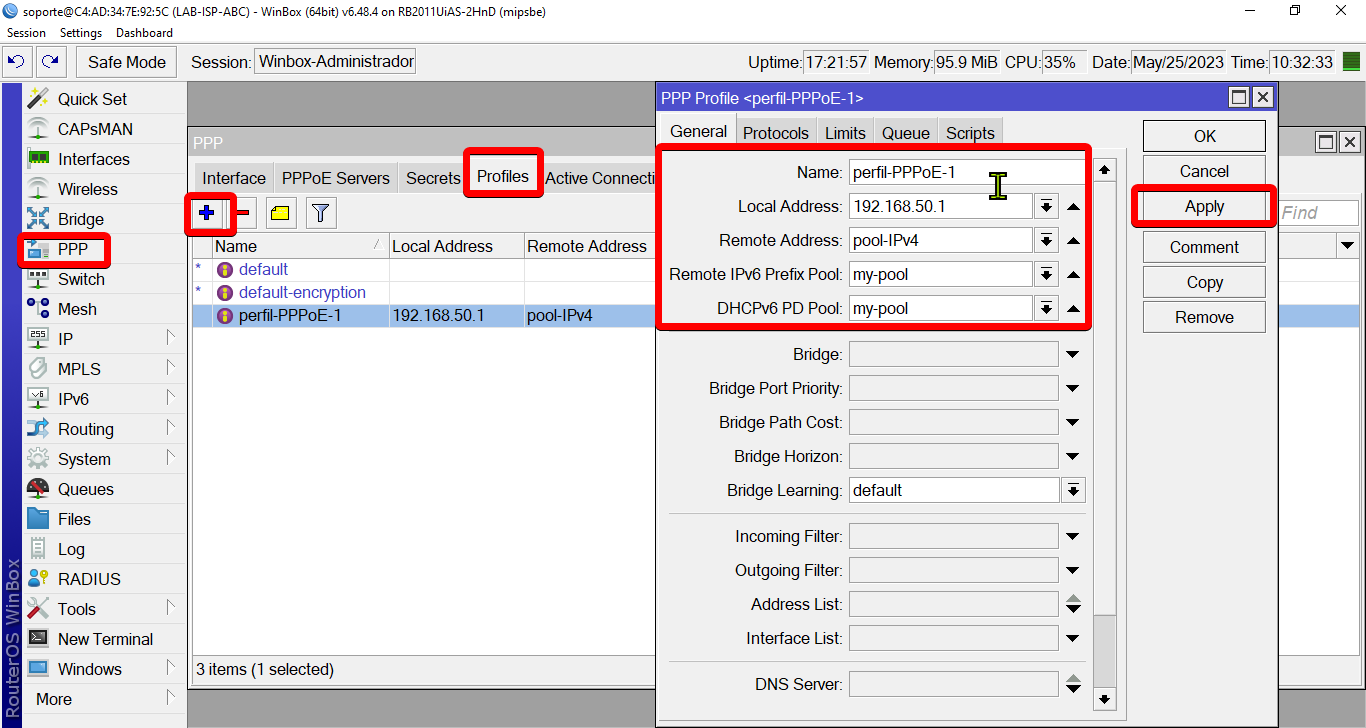
Task: Click the yellow comment note icon
Action: (281, 213)
